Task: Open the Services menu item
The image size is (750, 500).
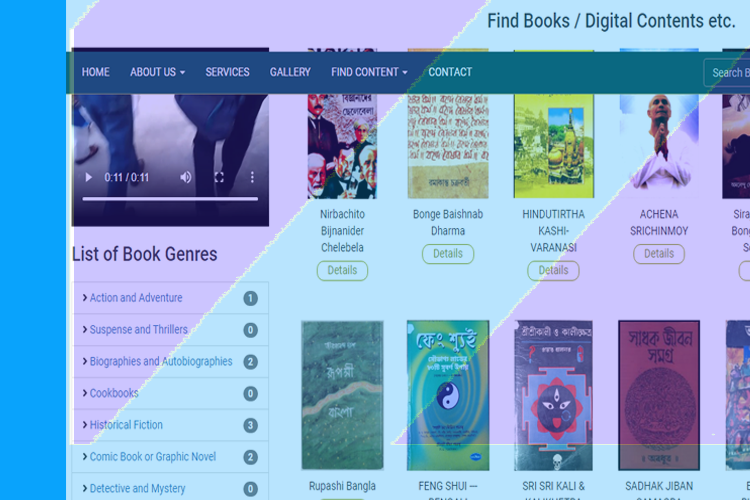Action: pos(227,72)
